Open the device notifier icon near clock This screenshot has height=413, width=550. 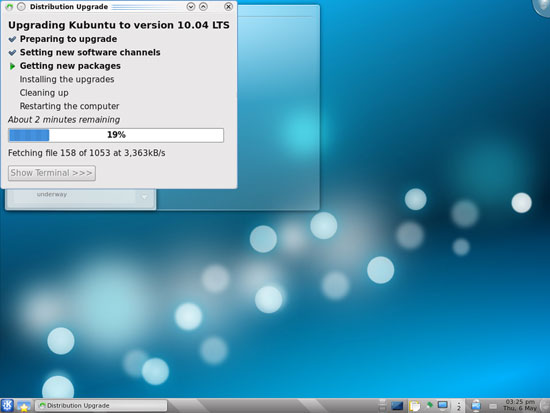(x=476, y=406)
